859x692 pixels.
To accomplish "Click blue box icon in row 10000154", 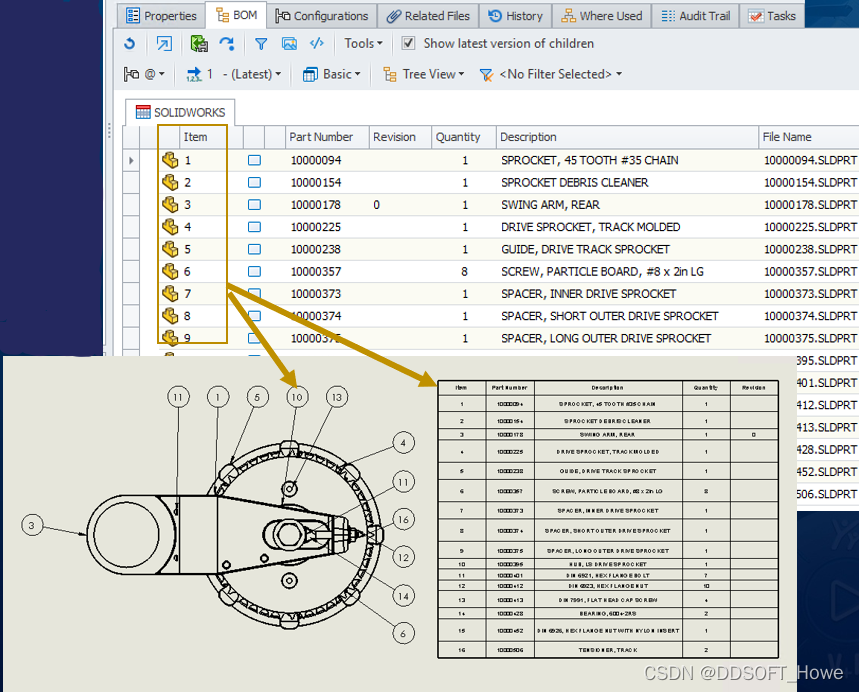I will click(x=254, y=182).
